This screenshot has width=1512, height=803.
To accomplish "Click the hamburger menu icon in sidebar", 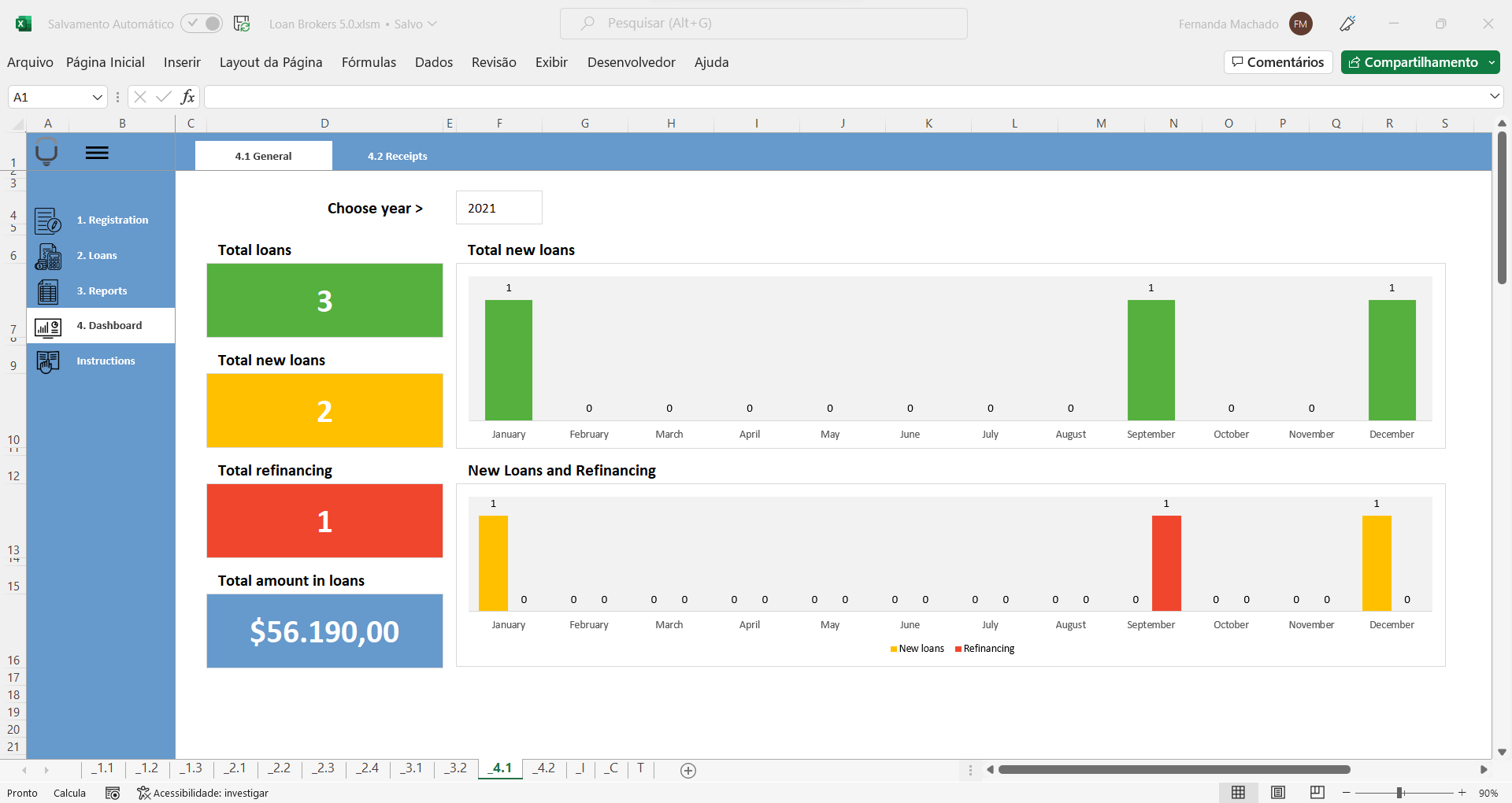I will click(97, 153).
